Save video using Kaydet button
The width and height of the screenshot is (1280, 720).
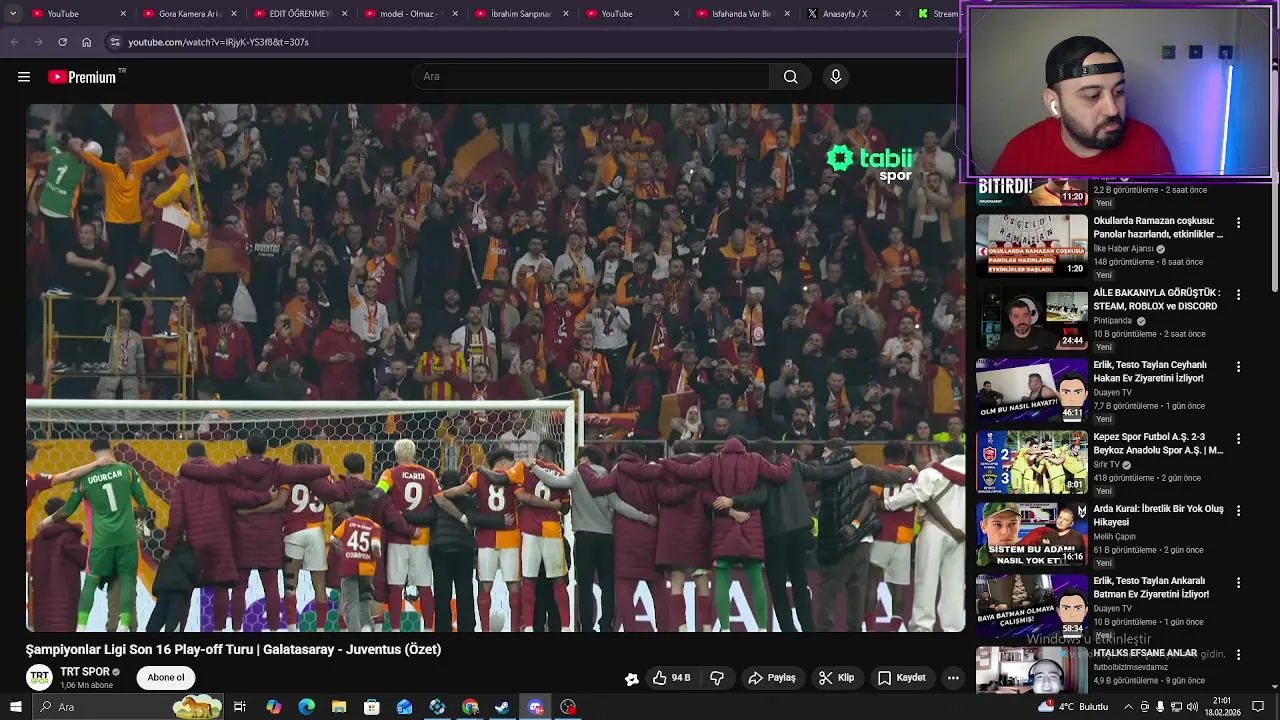point(902,678)
